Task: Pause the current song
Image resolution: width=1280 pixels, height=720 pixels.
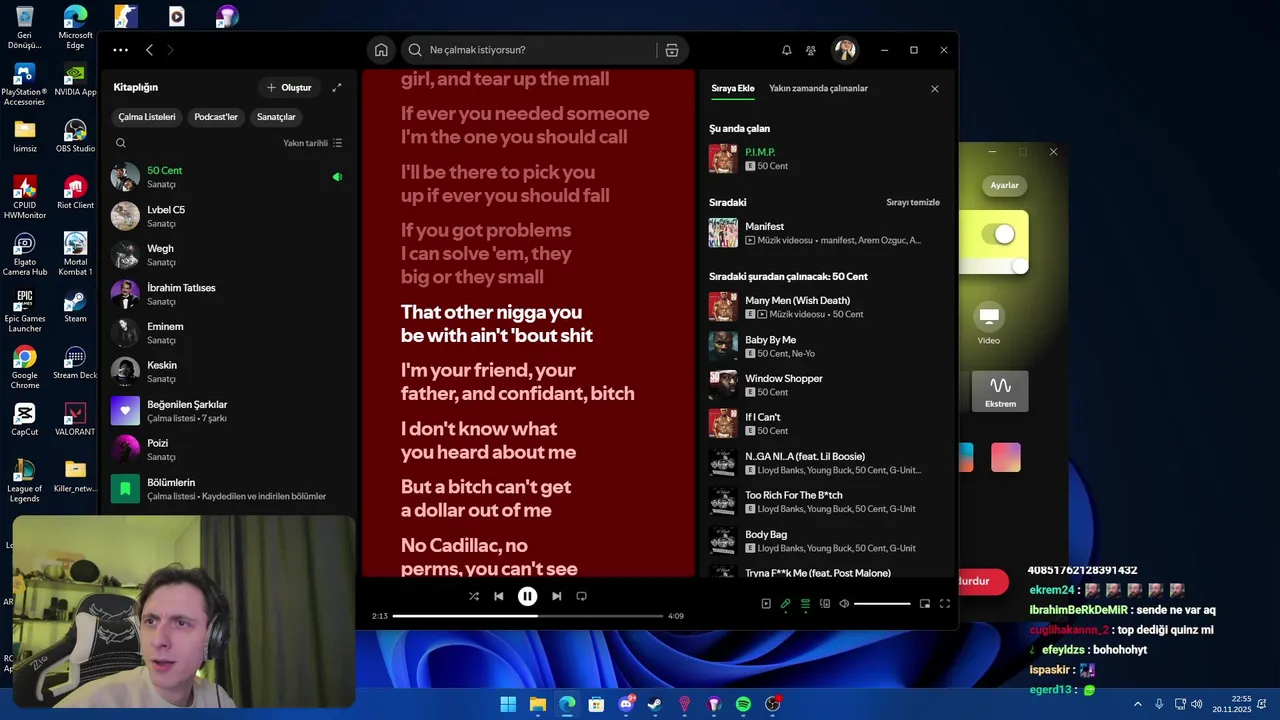Action: coord(527,596)
